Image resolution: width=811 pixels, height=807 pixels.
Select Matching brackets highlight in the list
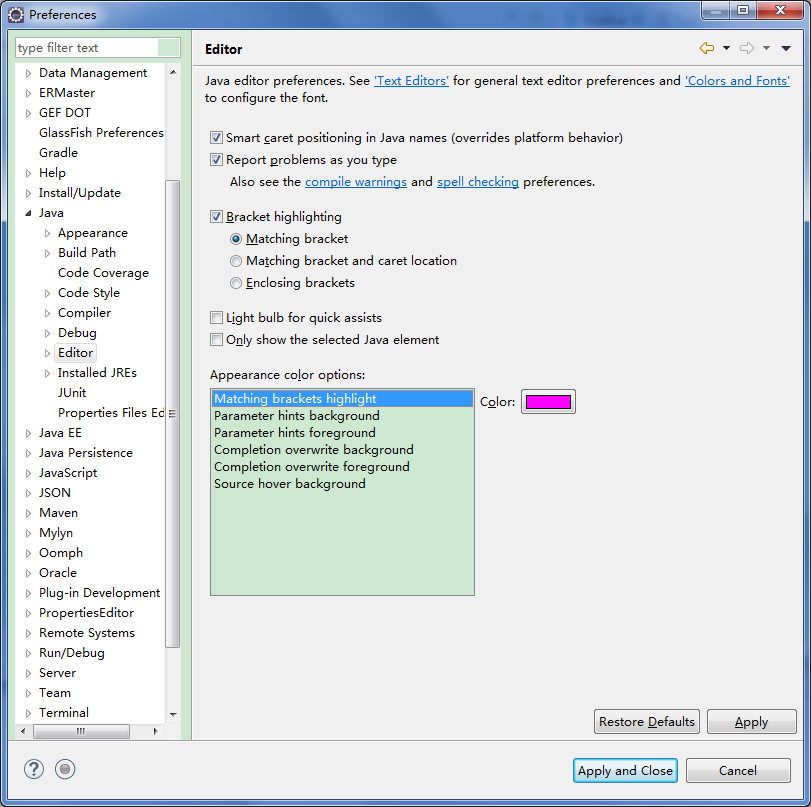(x=342, y=399)
